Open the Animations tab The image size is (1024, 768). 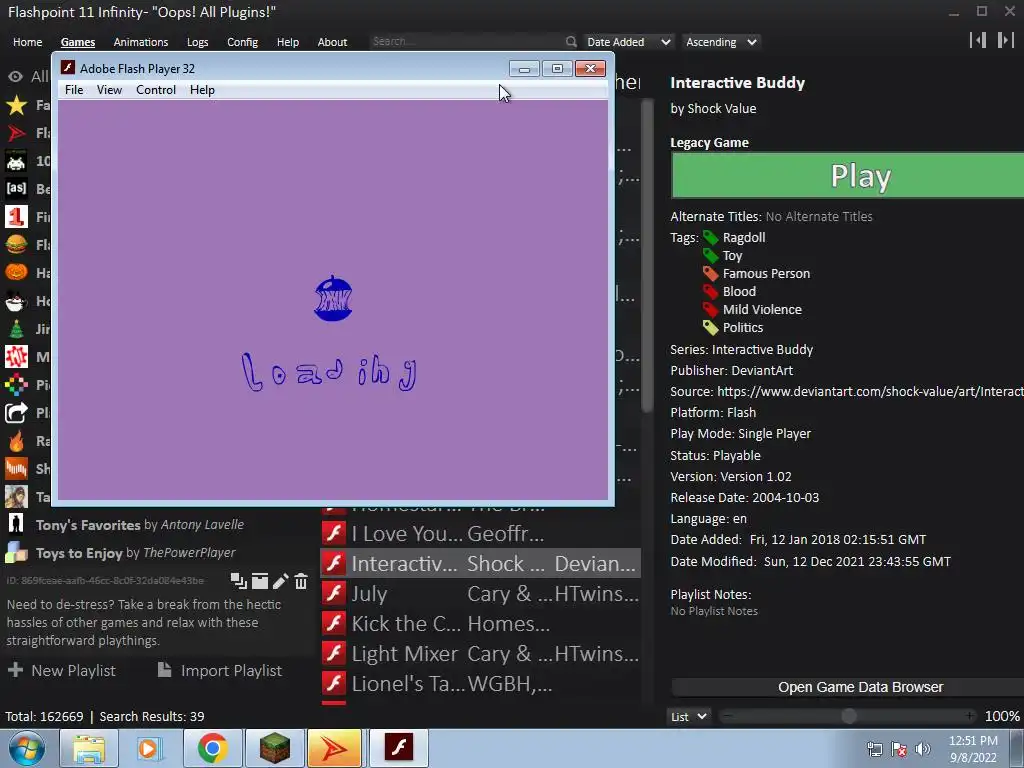140,42
